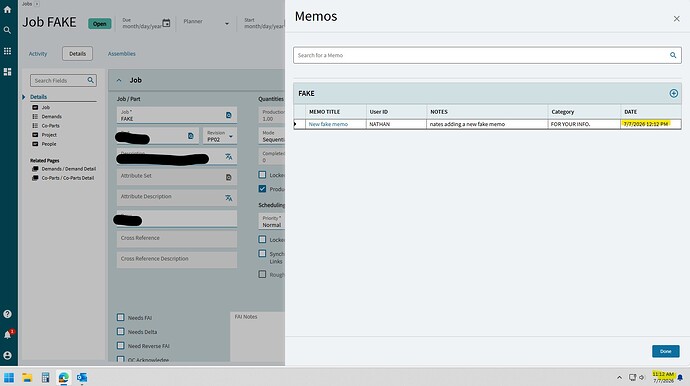Toggle the Locked checkbox under Scheduling
The height and width of the screenshot is (386, 690).
[262, 239]
